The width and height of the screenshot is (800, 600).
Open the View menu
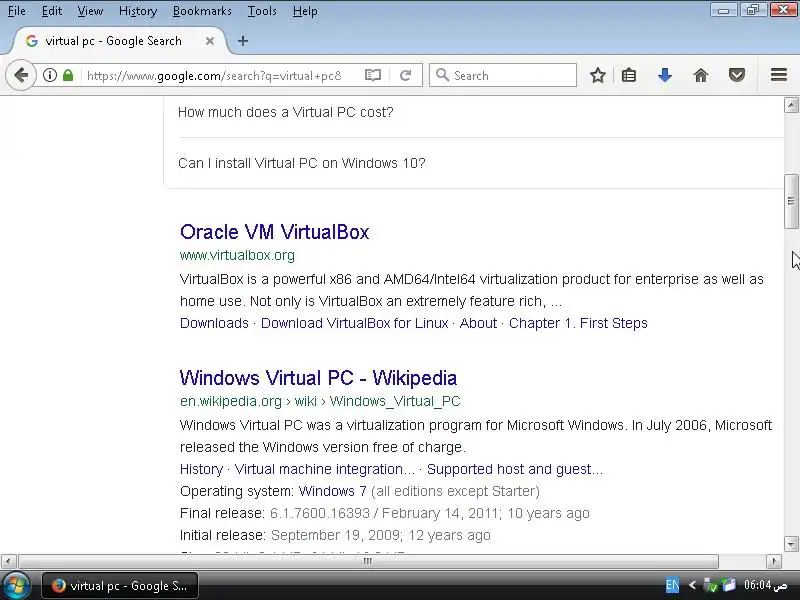coord(90,11)
